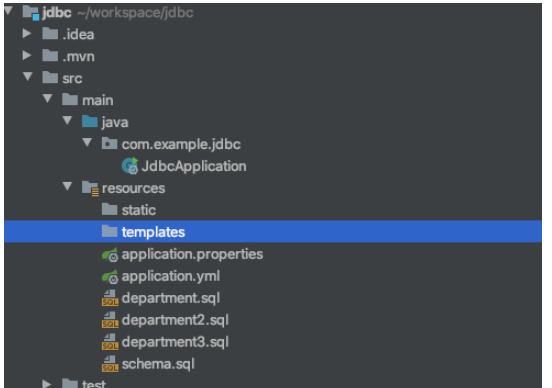Collapse the src folder
552x388 pixels.
click(x=27, y=76)
